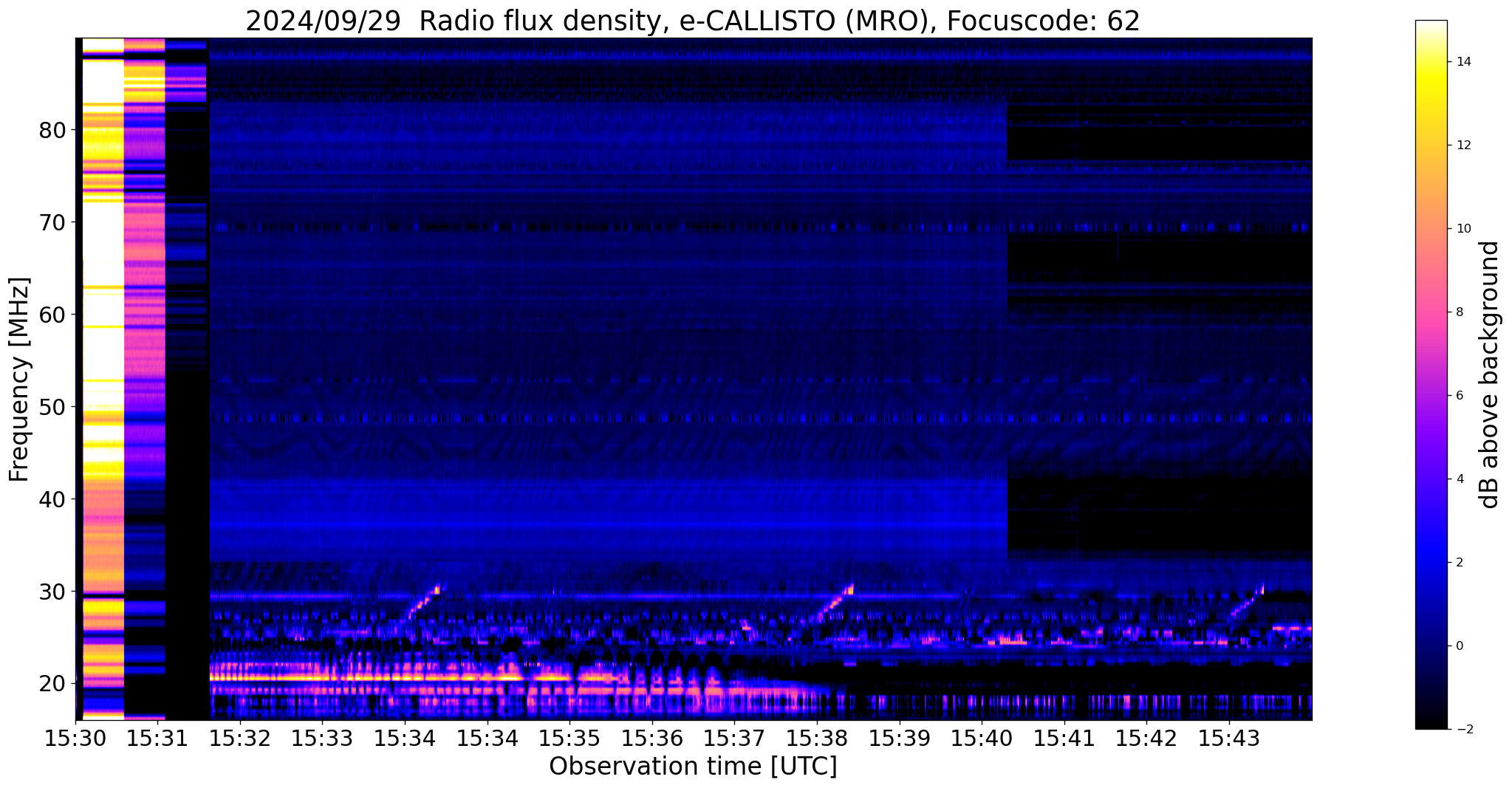Click the 40 MHz frequency tick label

52,499
